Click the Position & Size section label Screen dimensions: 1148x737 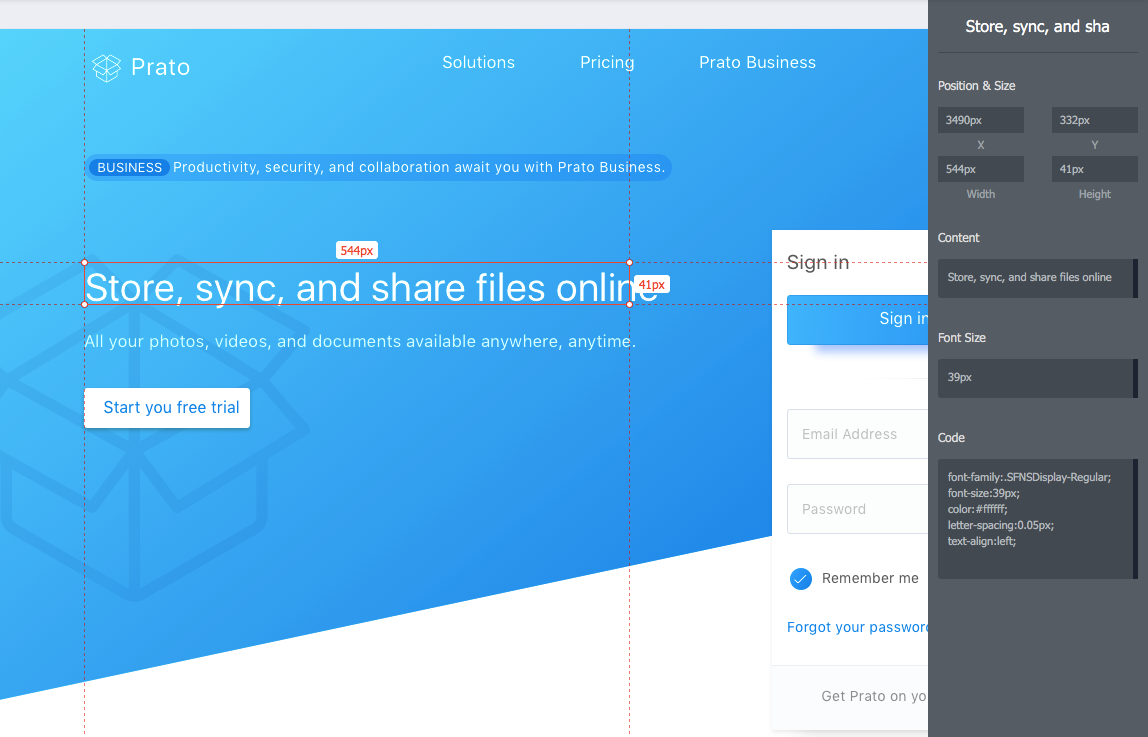coord(976,86)
